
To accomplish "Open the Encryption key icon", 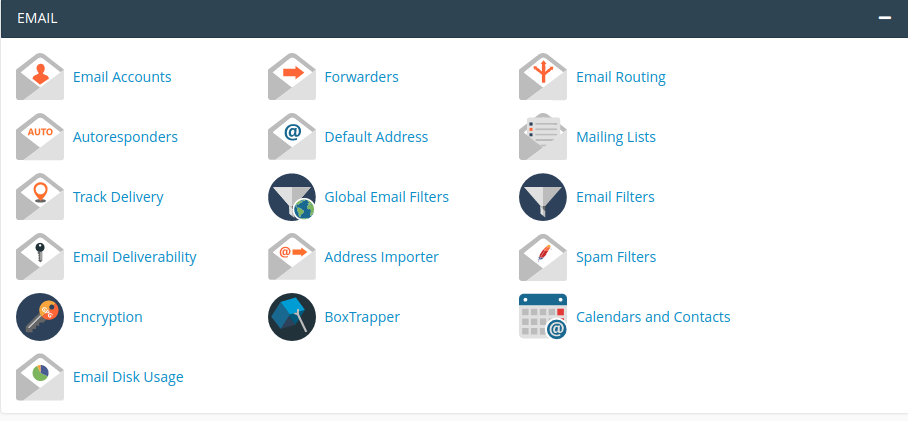I will pos(40,317).
